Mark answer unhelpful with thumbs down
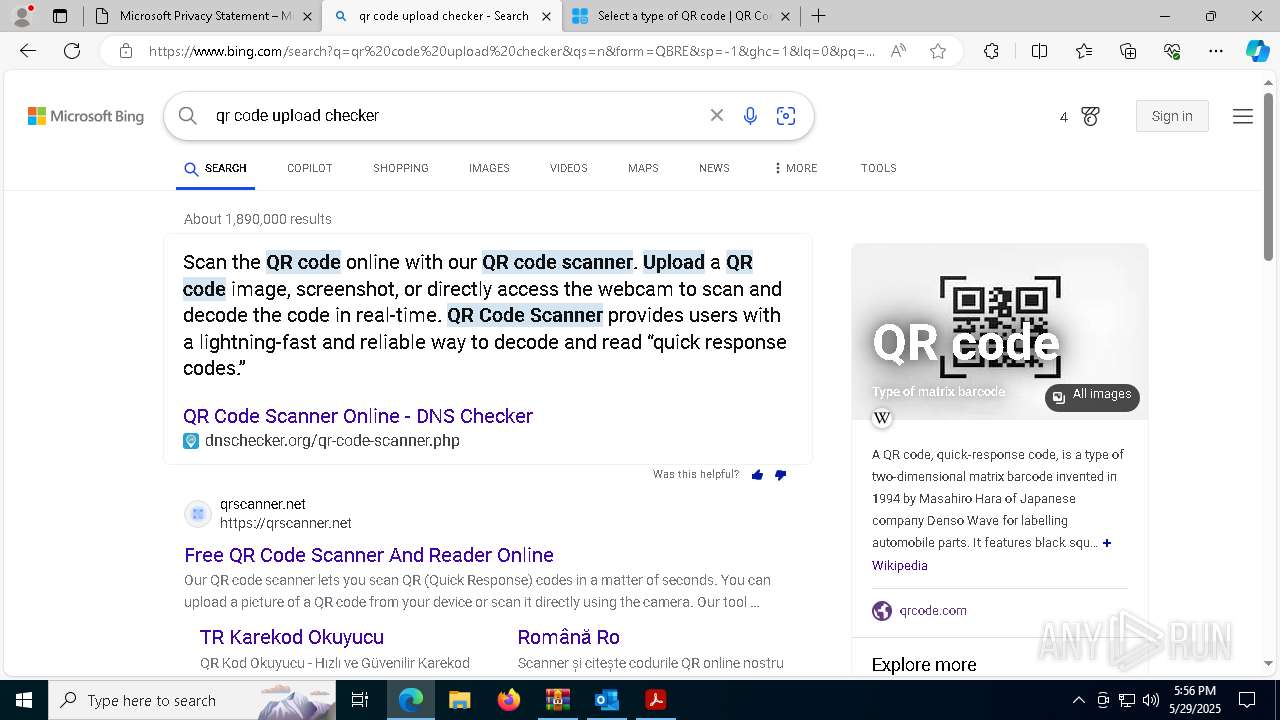1280x720 pixels. (780, 475)
